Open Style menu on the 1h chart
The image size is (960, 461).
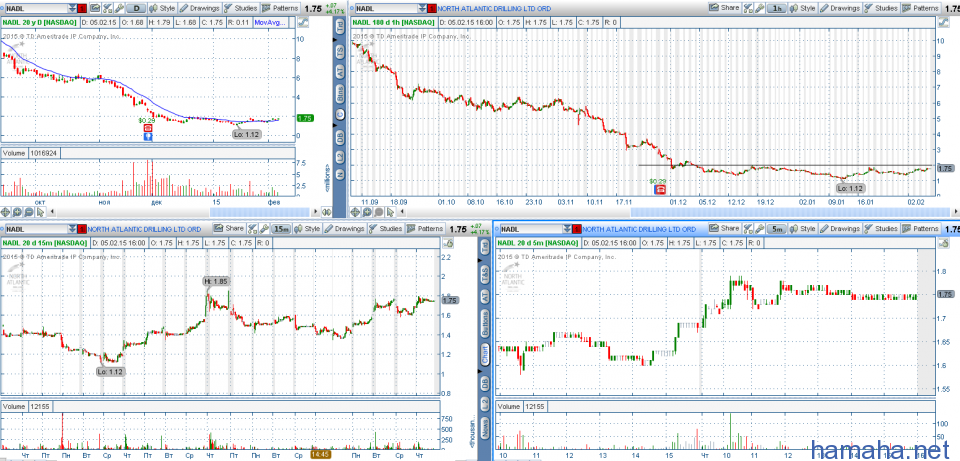803,8
